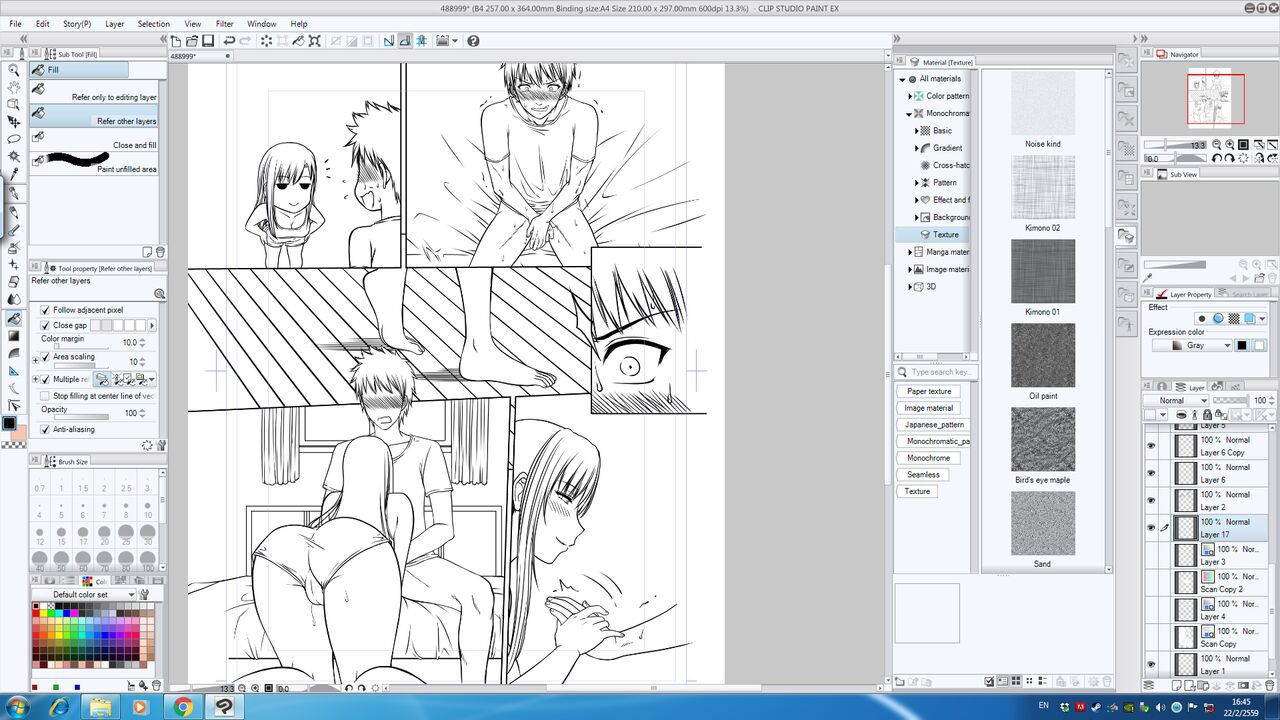This screenshot has height=720, width=1280.
Task: Toggle the Area scaling checkbox
Action: pos(45,357)
